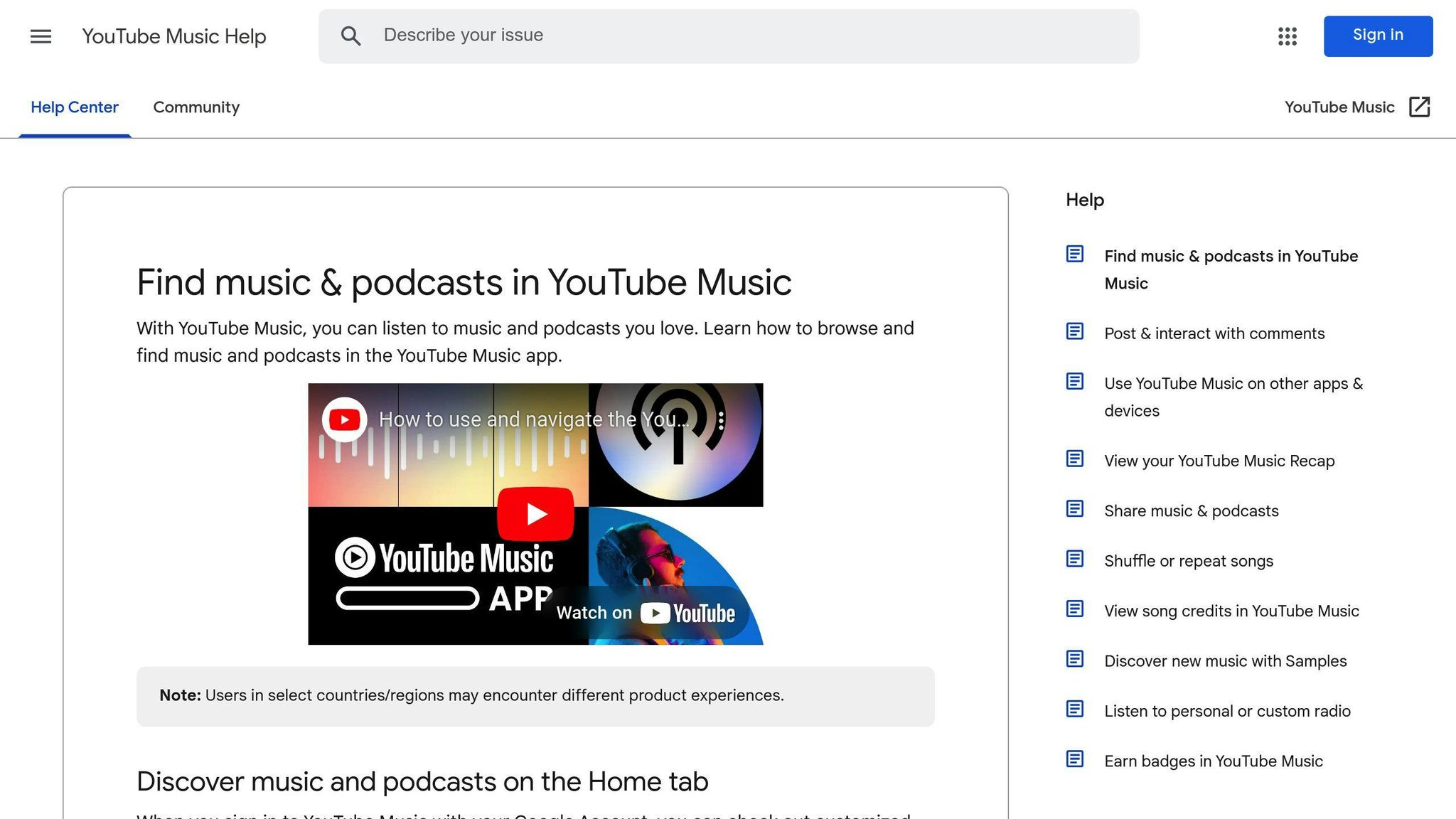Click the document icon beside 'Find music & podcasts'
The width and height of the screenshot is (1456, 819).
point(1074,254)
